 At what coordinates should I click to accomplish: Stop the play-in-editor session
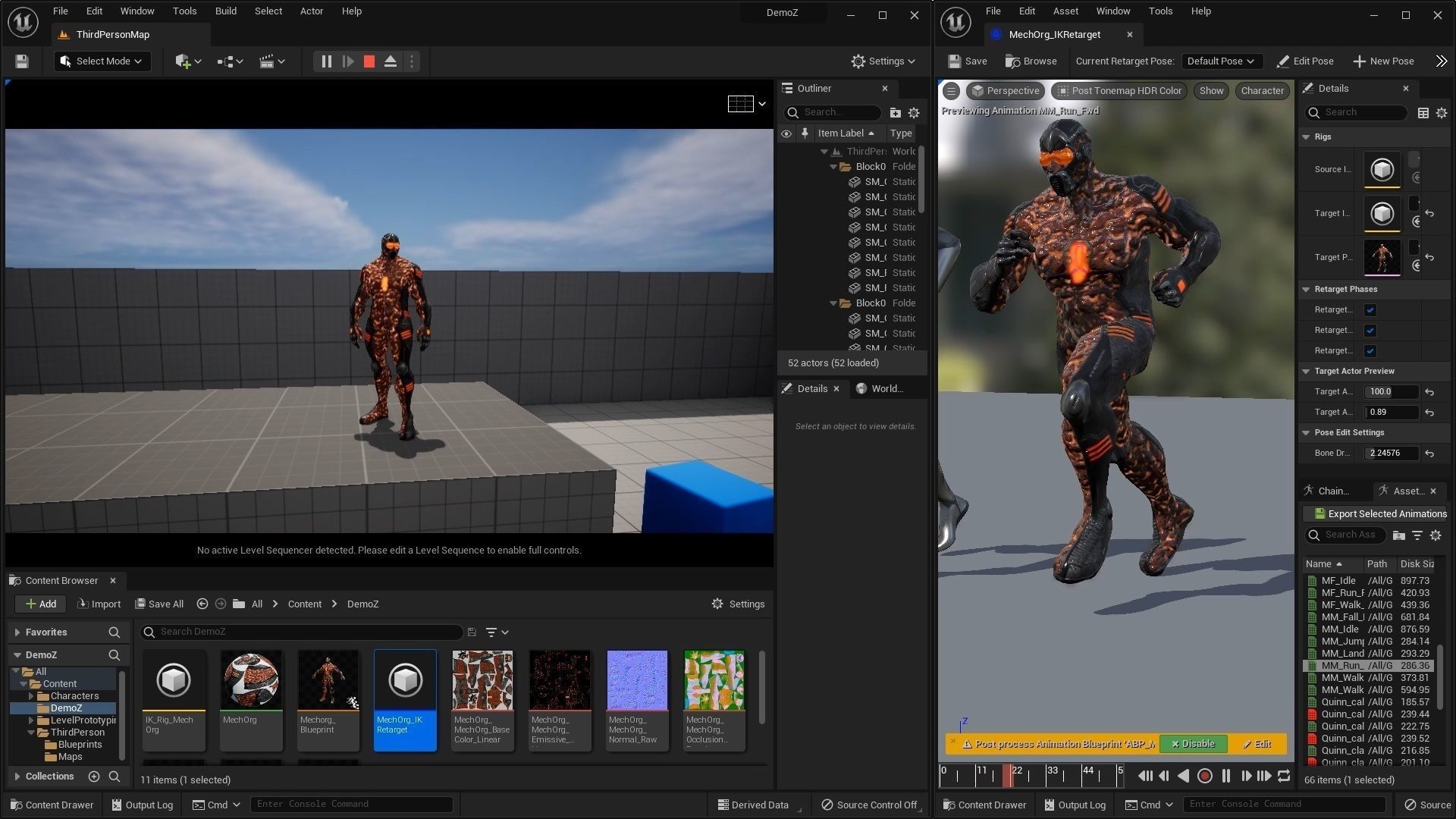[369, 61]
